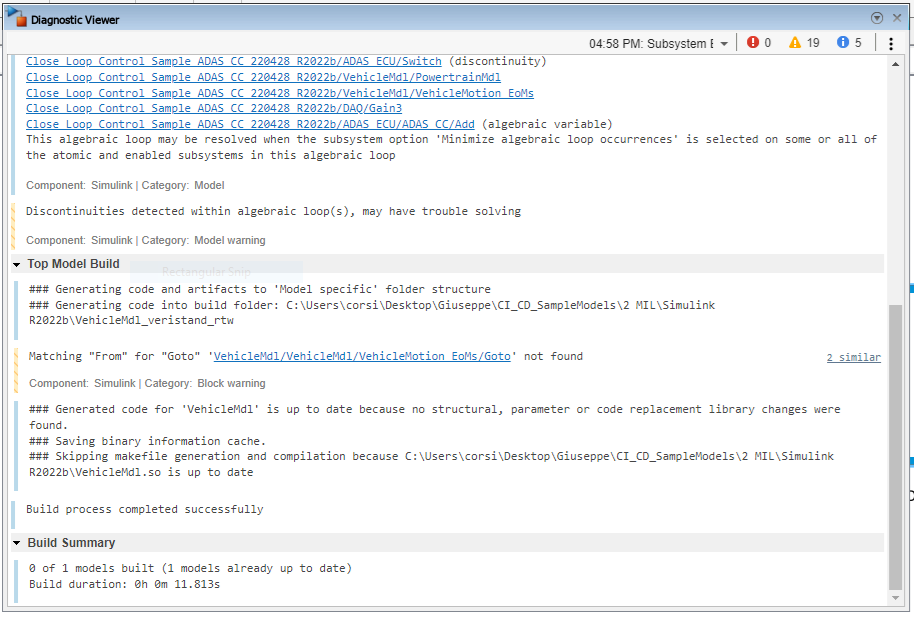Click 'Category: Block warning' label
This screenshot has height=618, width=914.
205,383
